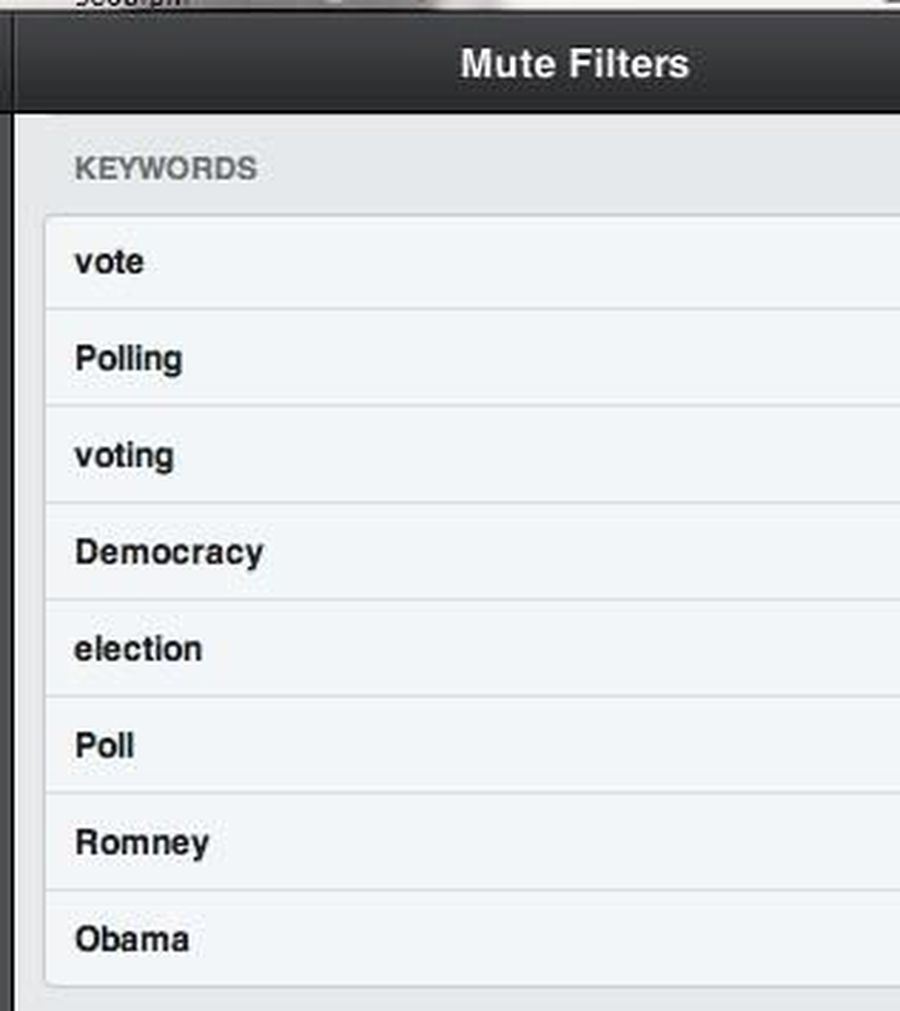Viewport: 900px width, 1011px height.
Task: Click the 'Polling' text label
Action: [128, 359]
